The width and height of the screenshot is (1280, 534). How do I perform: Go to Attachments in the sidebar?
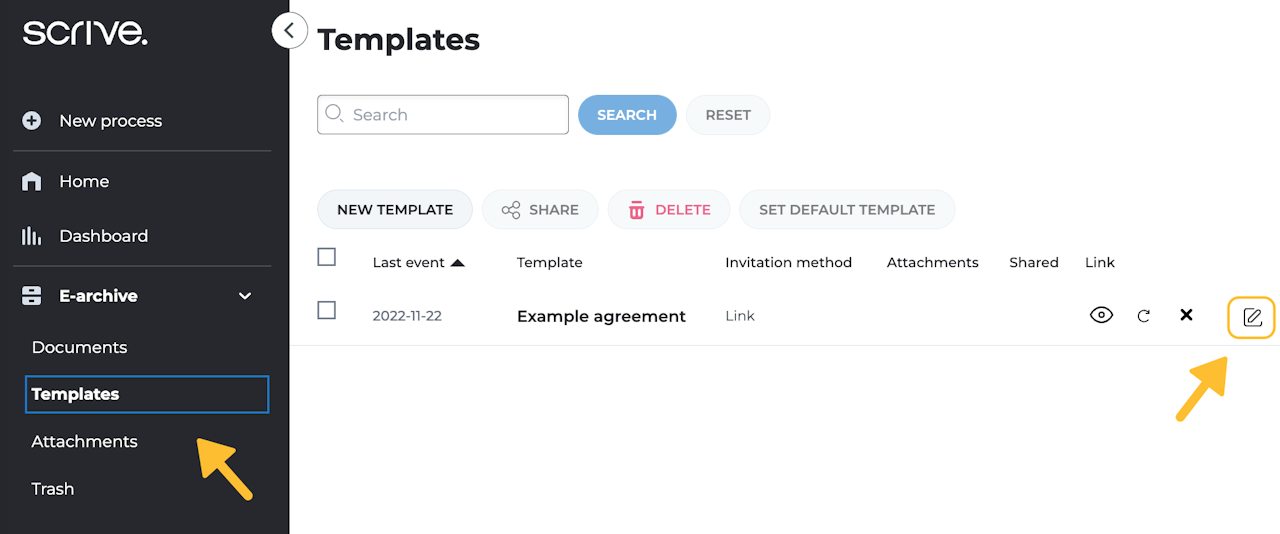tap(84, 441)
